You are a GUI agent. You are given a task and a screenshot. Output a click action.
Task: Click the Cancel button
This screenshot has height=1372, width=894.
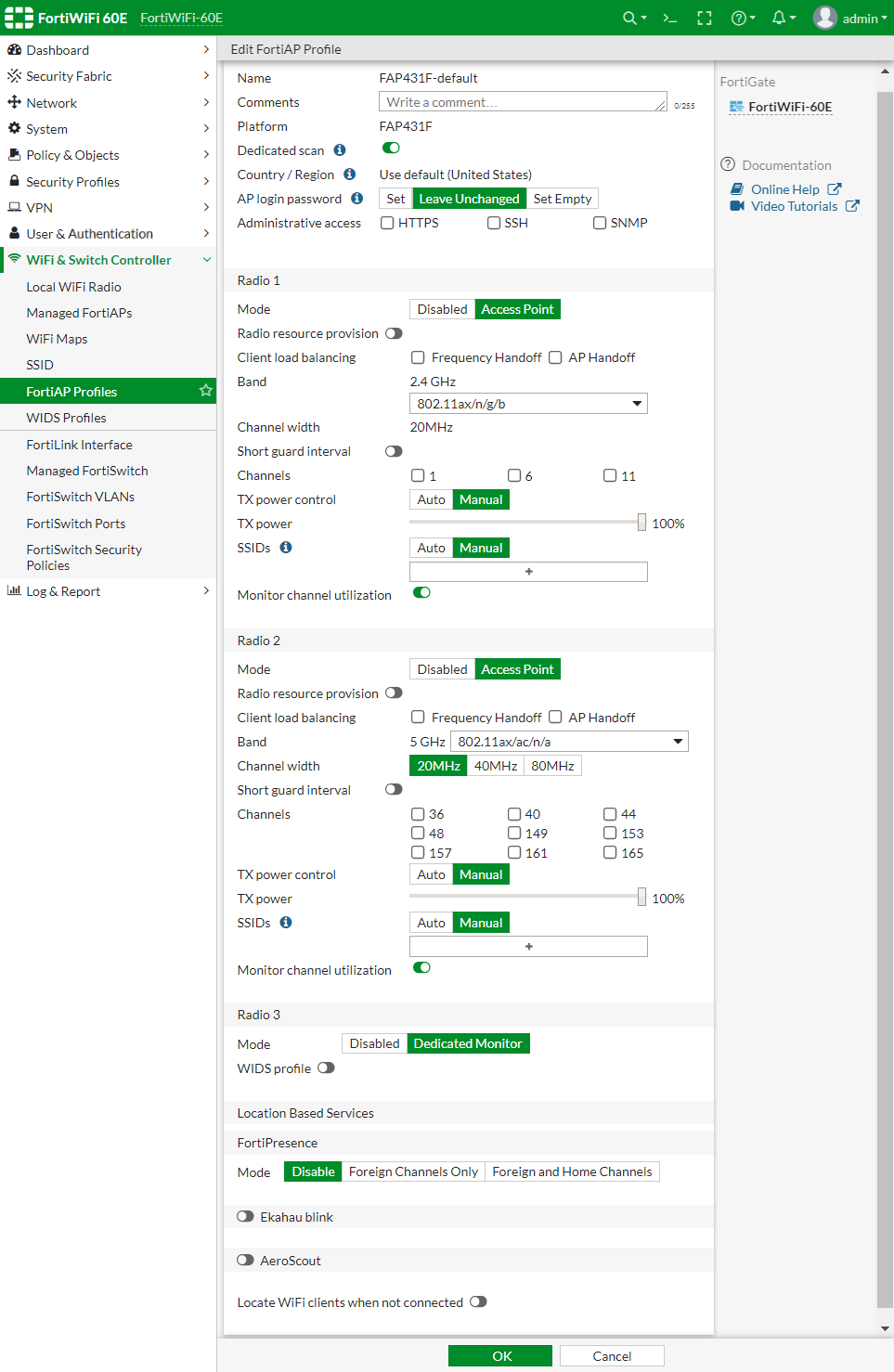pyautogui.click(x=612, y=1355)
